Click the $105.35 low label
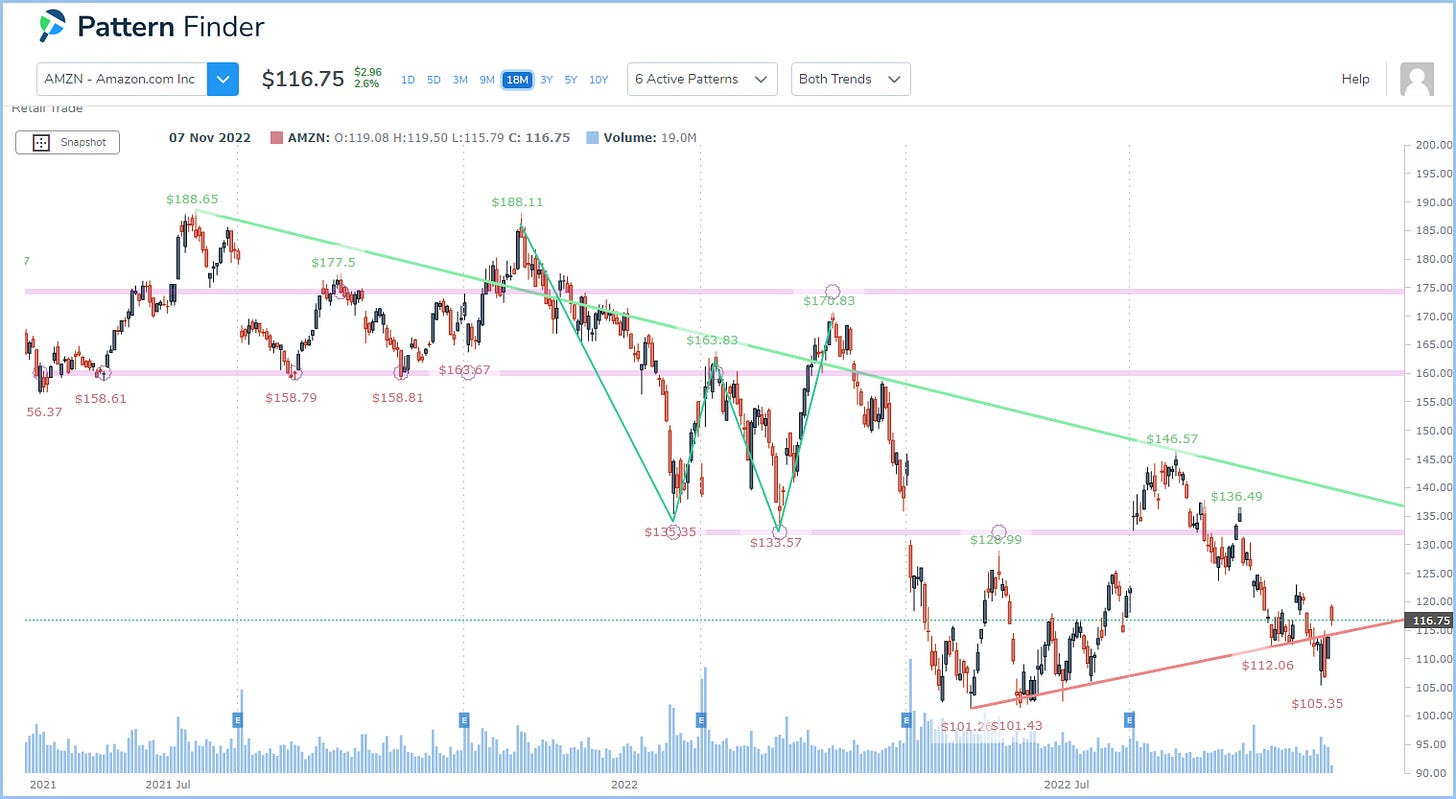Screen dimensions: 1456x799 click(x=1317, y=704)
